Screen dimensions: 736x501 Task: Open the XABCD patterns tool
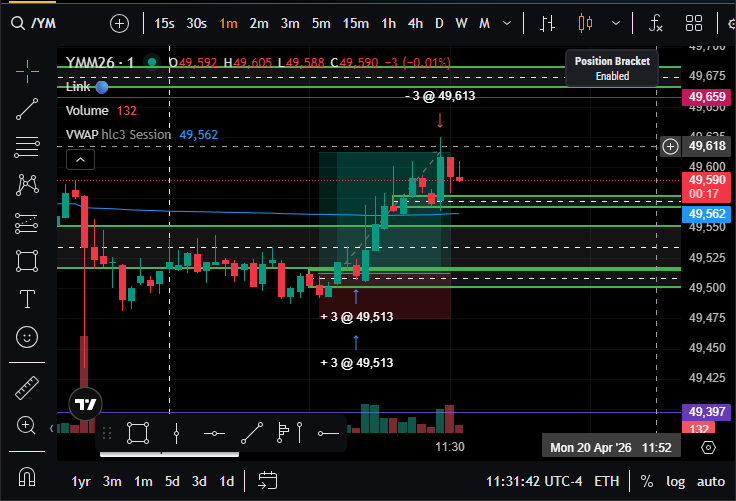27,185
